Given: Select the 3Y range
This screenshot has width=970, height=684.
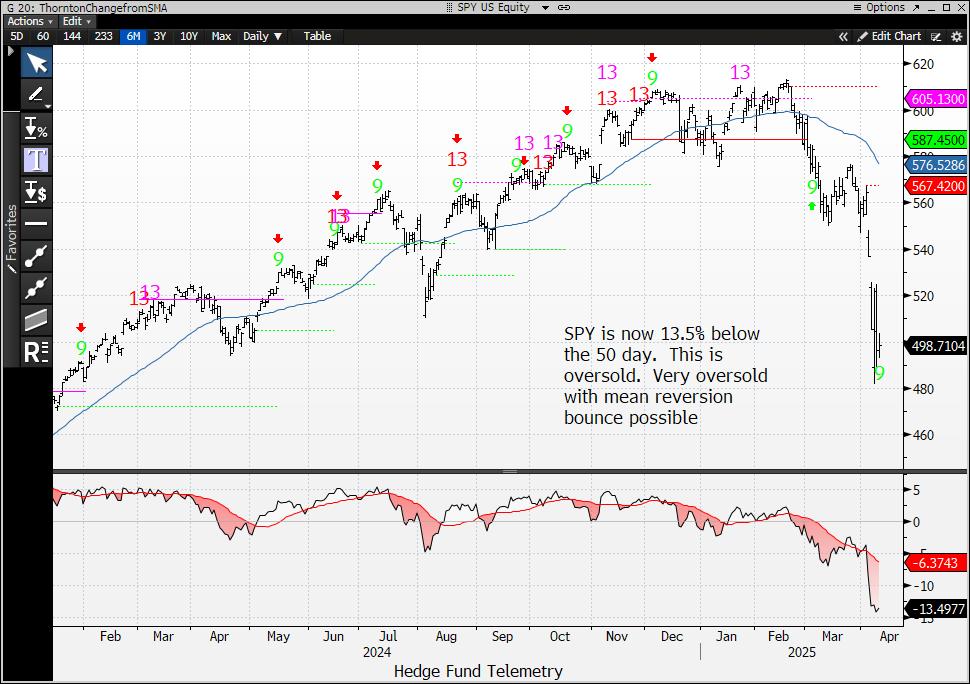Looking at the screenshot, I should (160, 36).
